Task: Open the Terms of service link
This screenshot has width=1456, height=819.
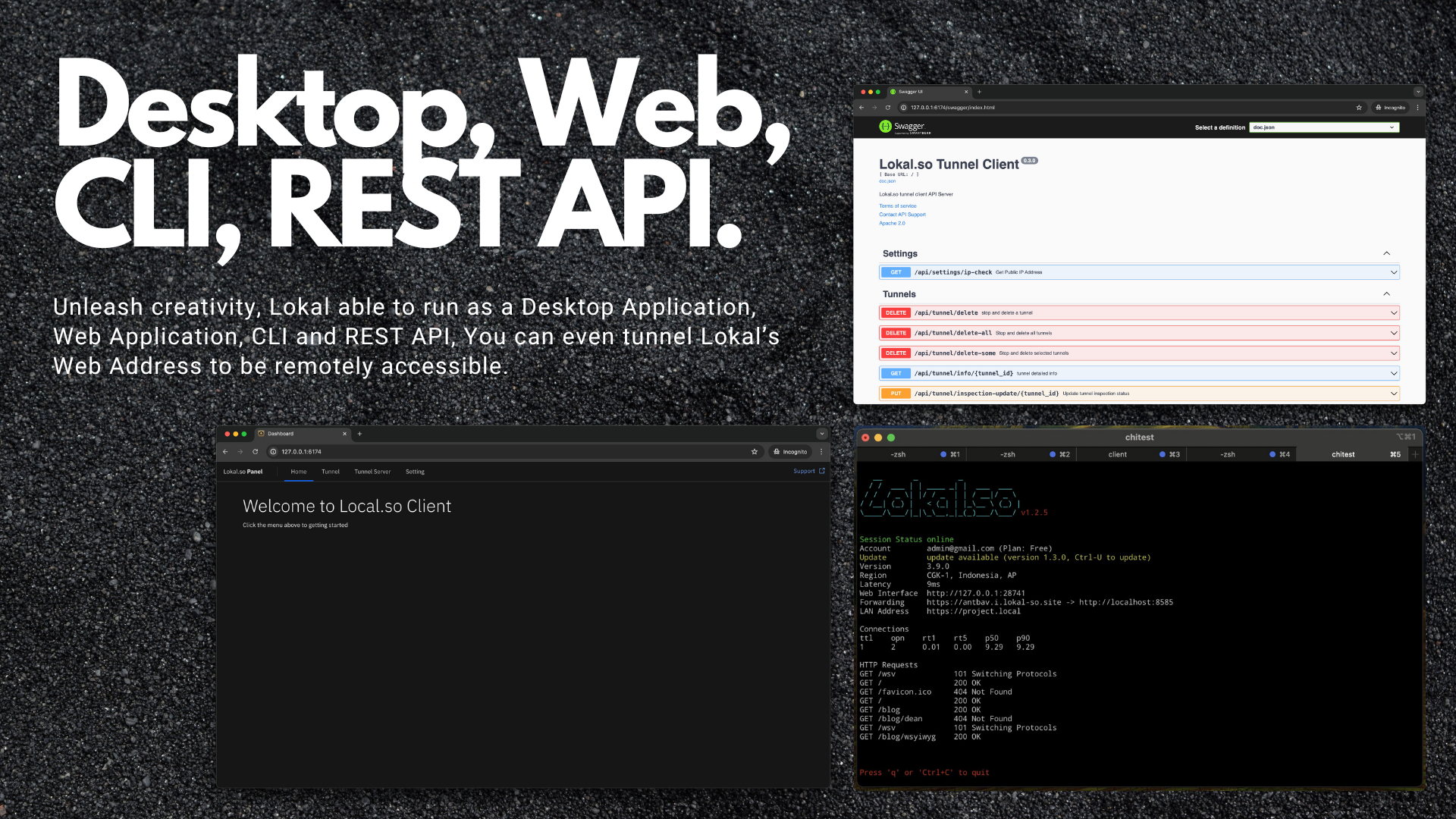Action: point(898,206)
